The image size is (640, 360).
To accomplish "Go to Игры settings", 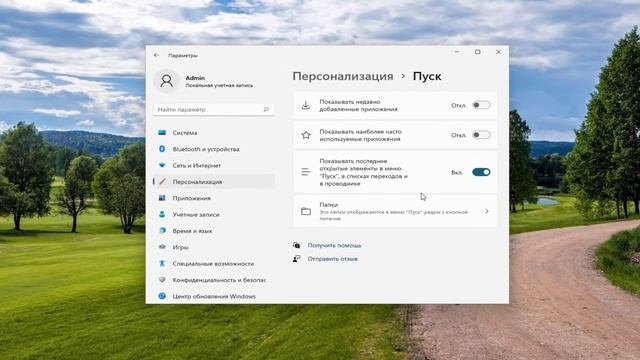I will (x=214, y=247).
